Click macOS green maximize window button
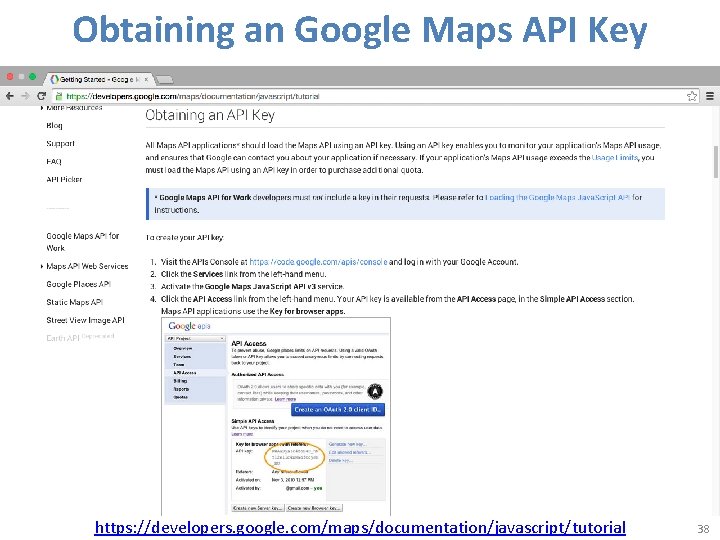Viewport: 720px width, 540px height. point(32,76)
